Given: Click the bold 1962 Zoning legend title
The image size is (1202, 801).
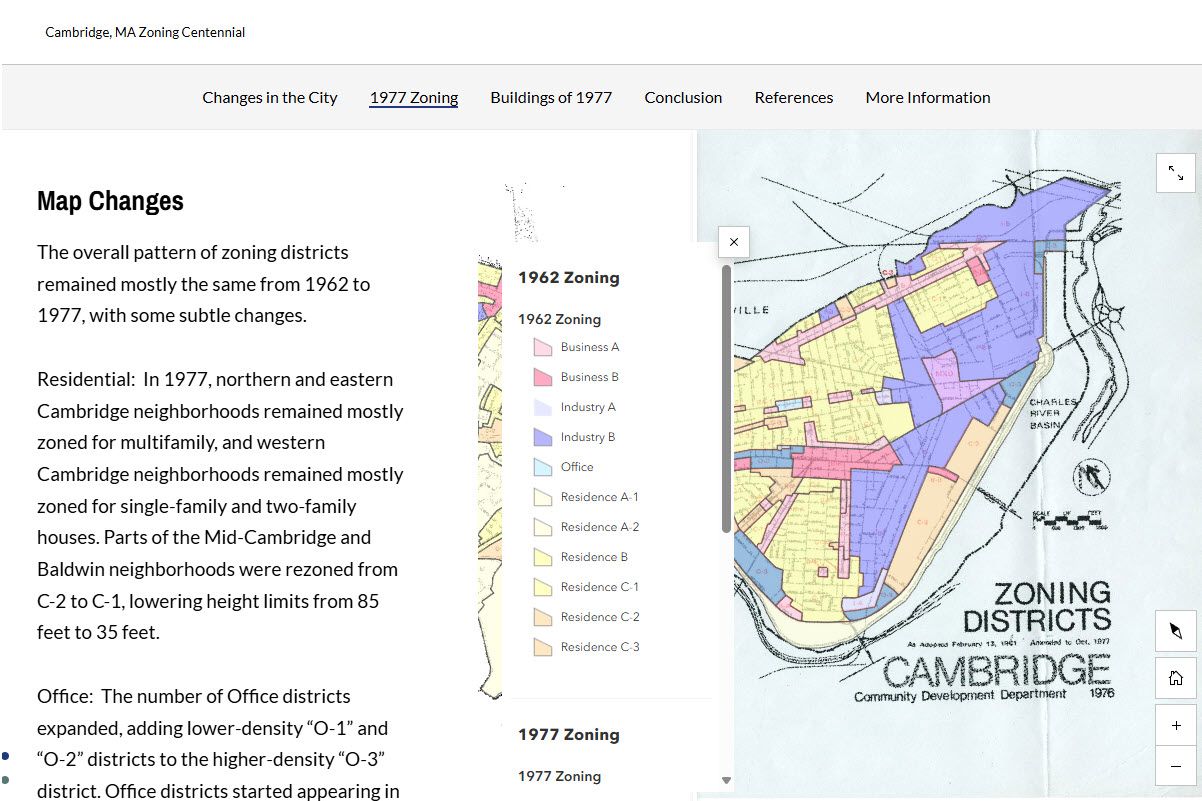Looking at the screenshot, I should pyautogui.click(x=569, y=278).
